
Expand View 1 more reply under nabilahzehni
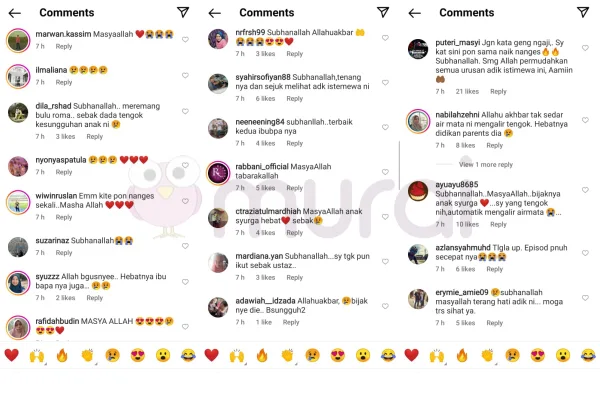pyautogui.click(x=486, y=164)
